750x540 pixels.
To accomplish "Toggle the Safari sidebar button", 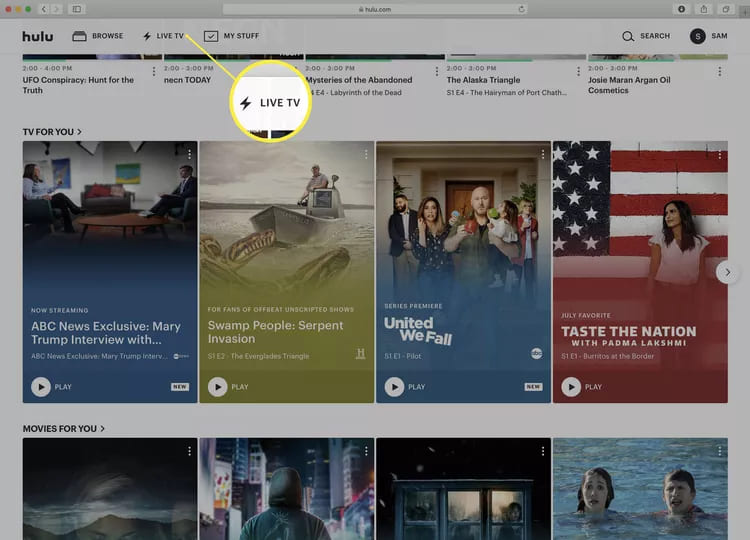I will coord(77,9).
